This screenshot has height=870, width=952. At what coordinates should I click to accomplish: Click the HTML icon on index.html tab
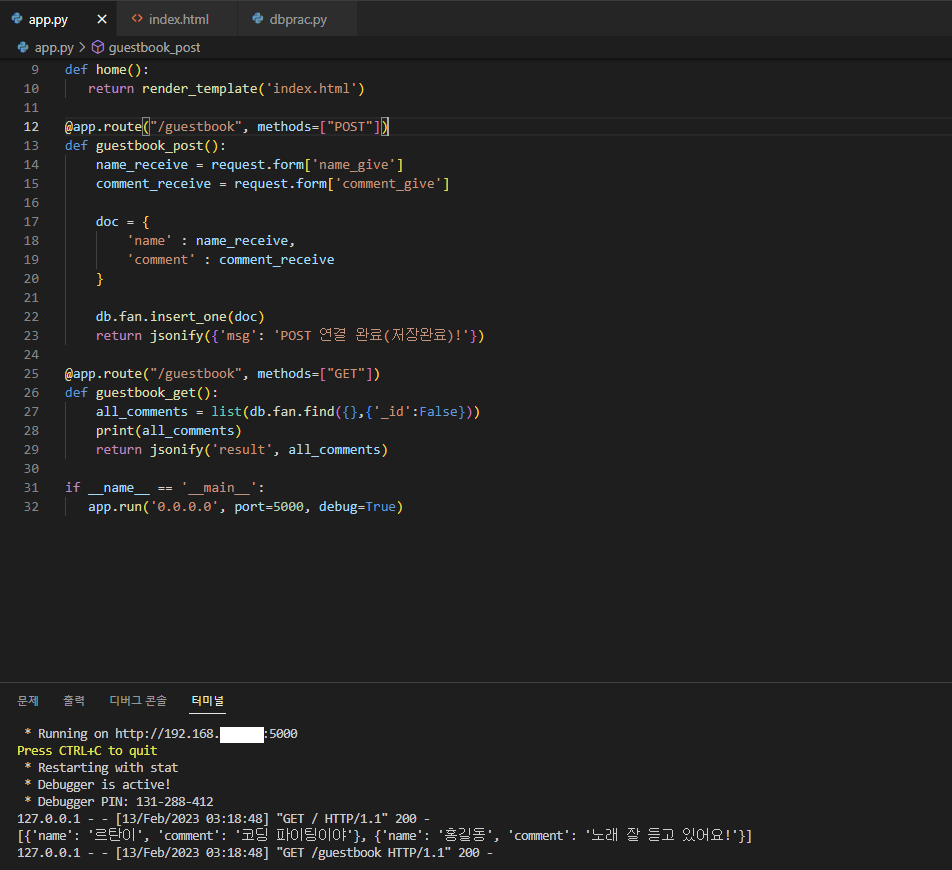tap(137, 19)
